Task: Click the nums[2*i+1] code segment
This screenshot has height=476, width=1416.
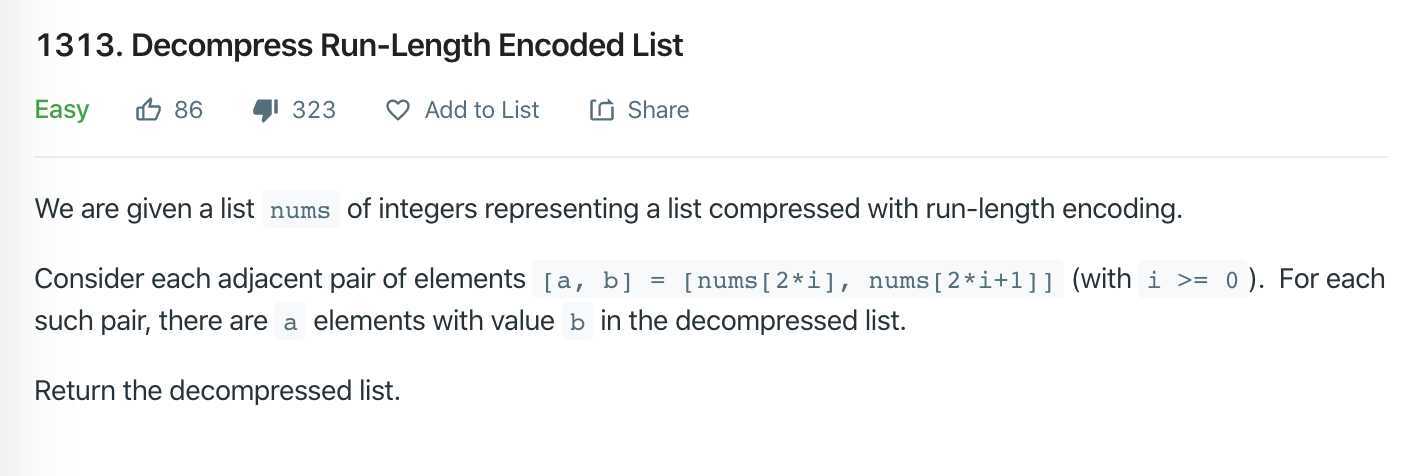Action: (961, 281)
